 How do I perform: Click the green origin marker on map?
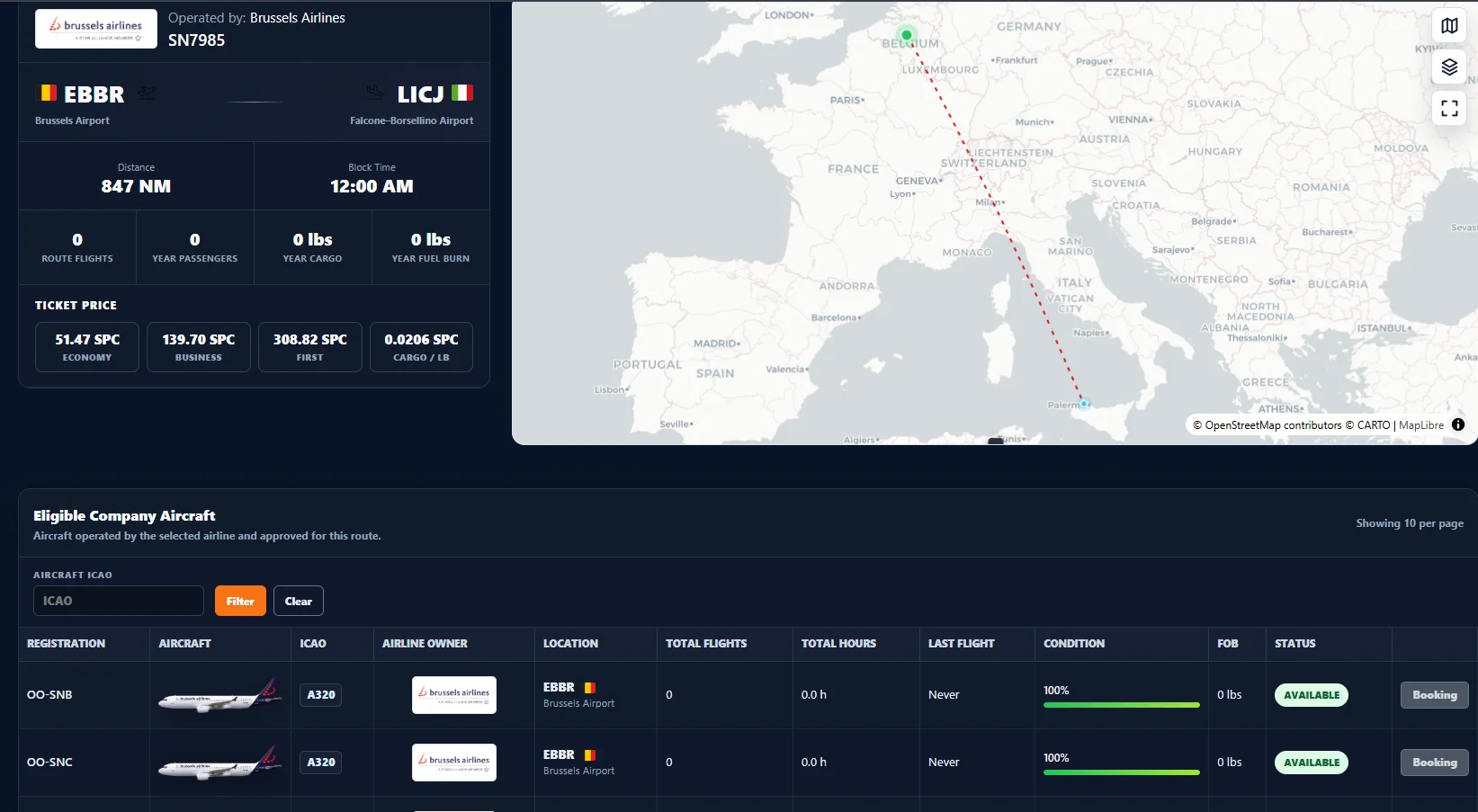click(907, 35)
